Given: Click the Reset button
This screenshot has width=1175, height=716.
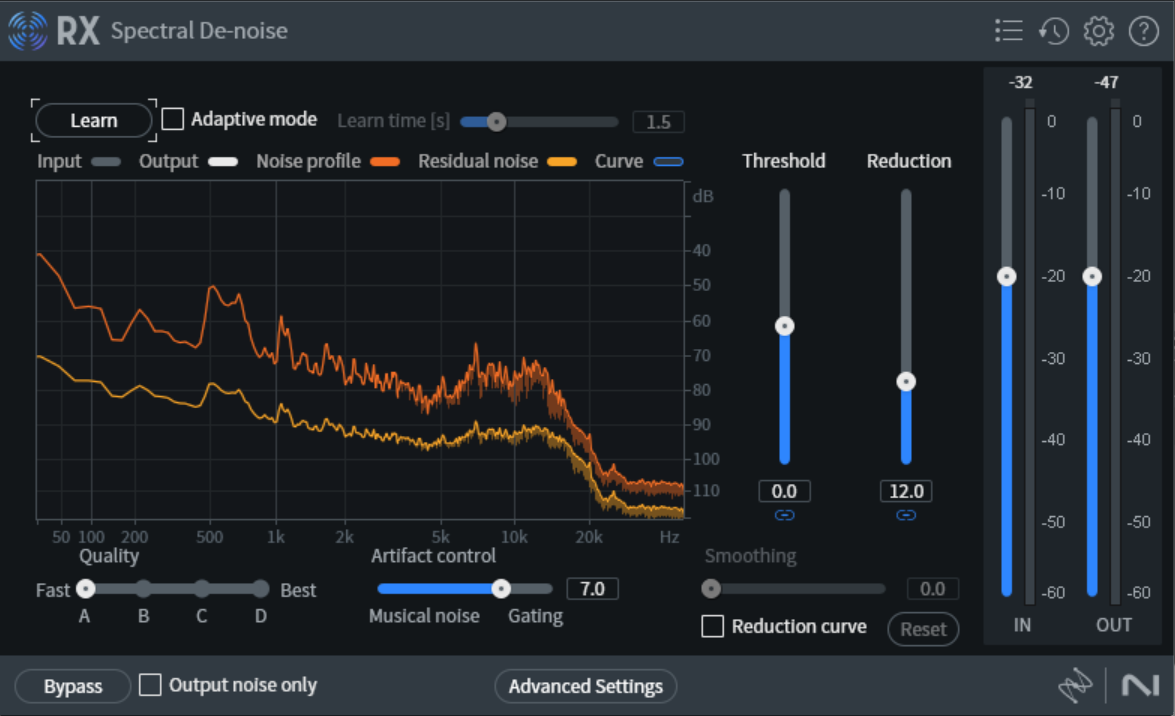Looking at the screenshot, I should point(923,629).
